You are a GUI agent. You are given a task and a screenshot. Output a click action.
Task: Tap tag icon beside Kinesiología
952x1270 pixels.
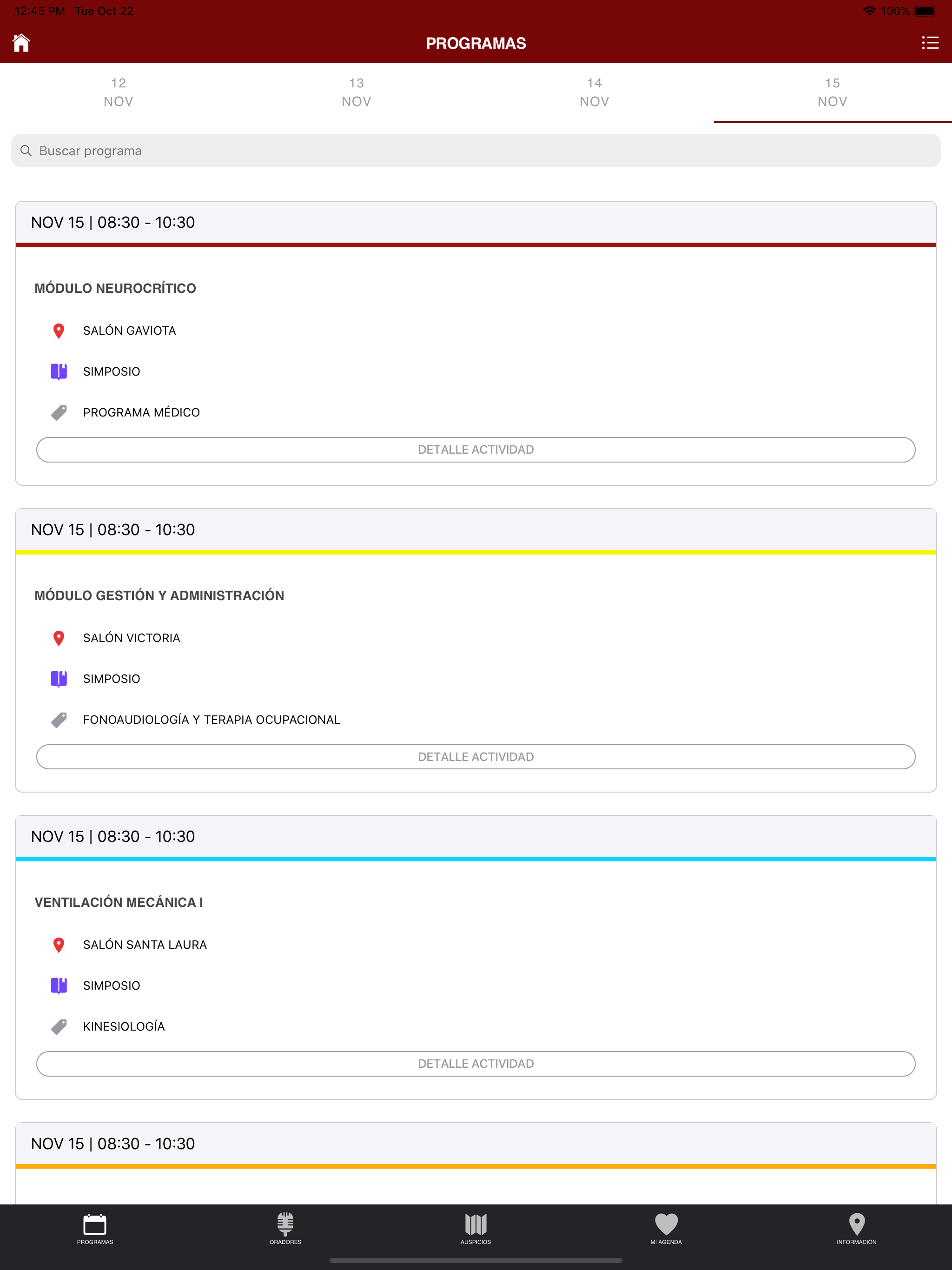59,1026
